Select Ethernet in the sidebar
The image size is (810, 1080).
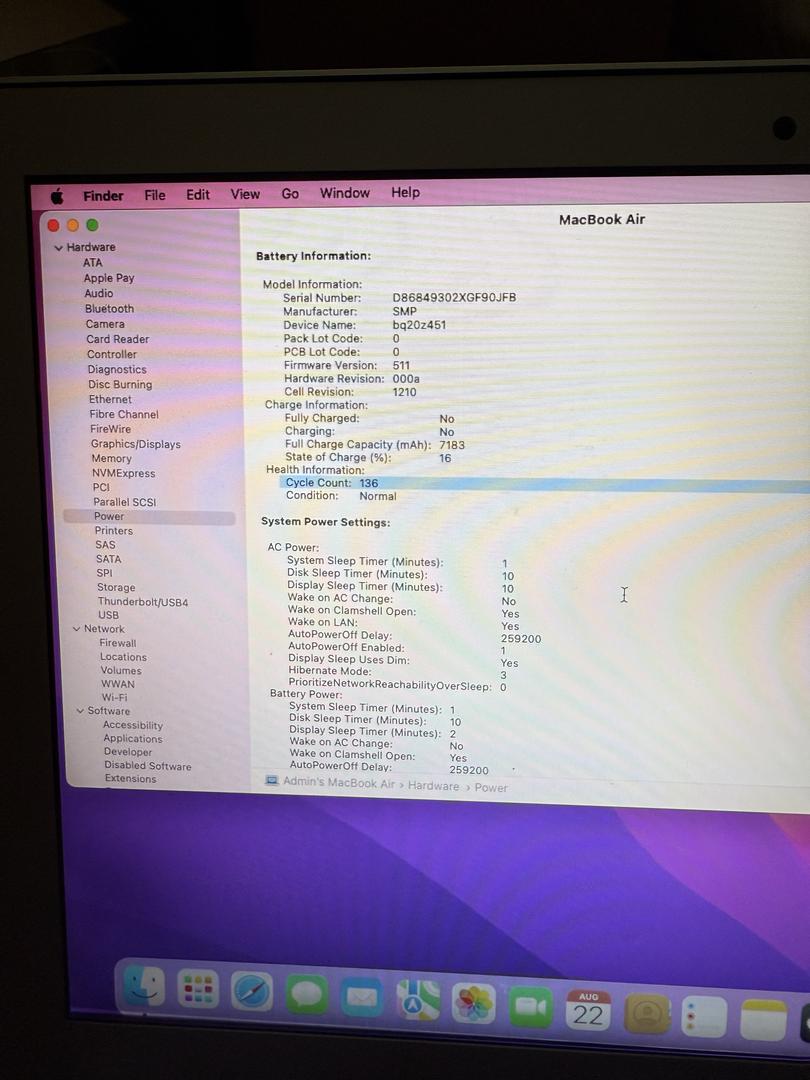[x=110, y=399]
